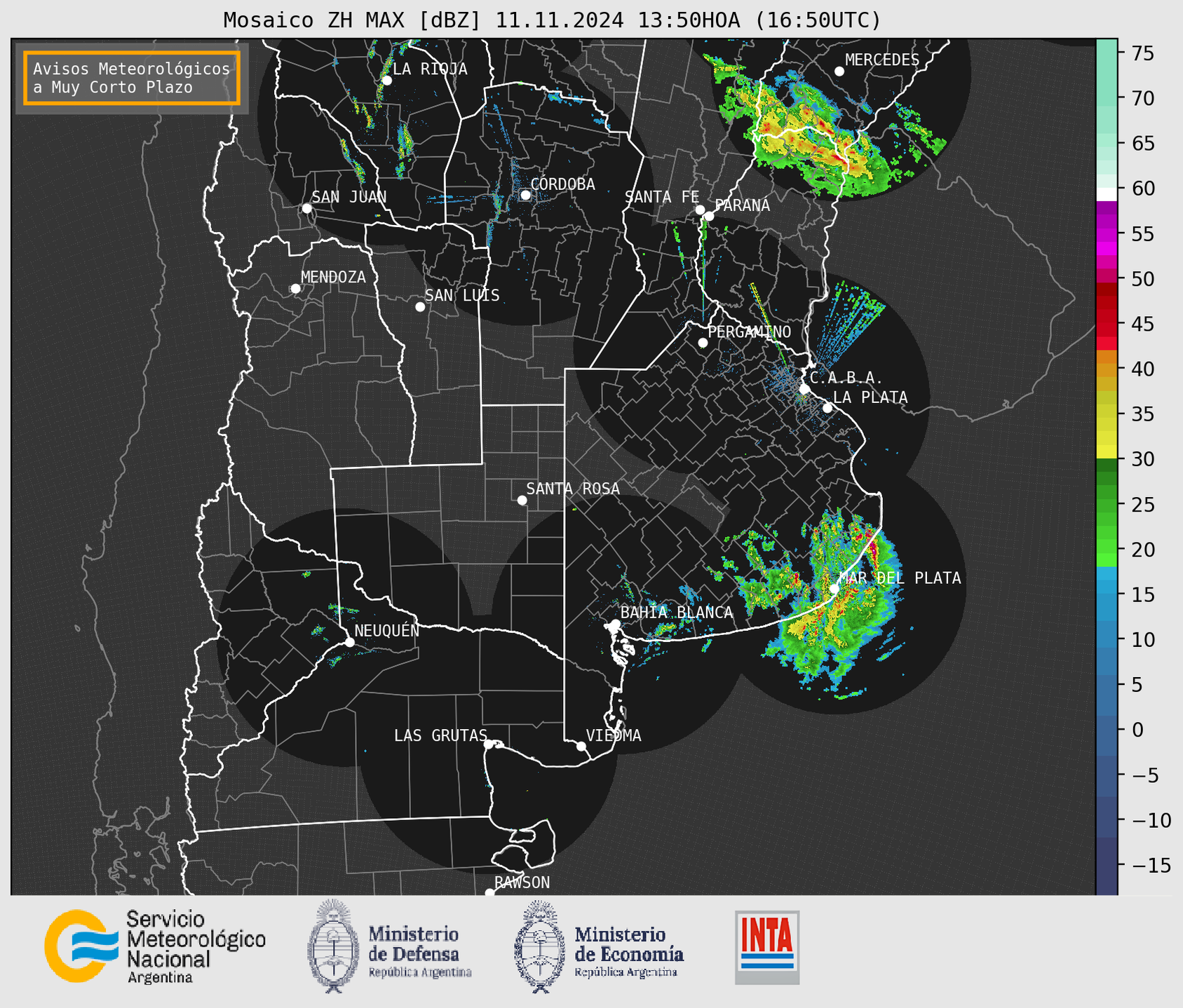Click the 75 scale tick label
Image resolution: width=1183 pixels, height=1008 pixels.
(x=1142, y=53)
